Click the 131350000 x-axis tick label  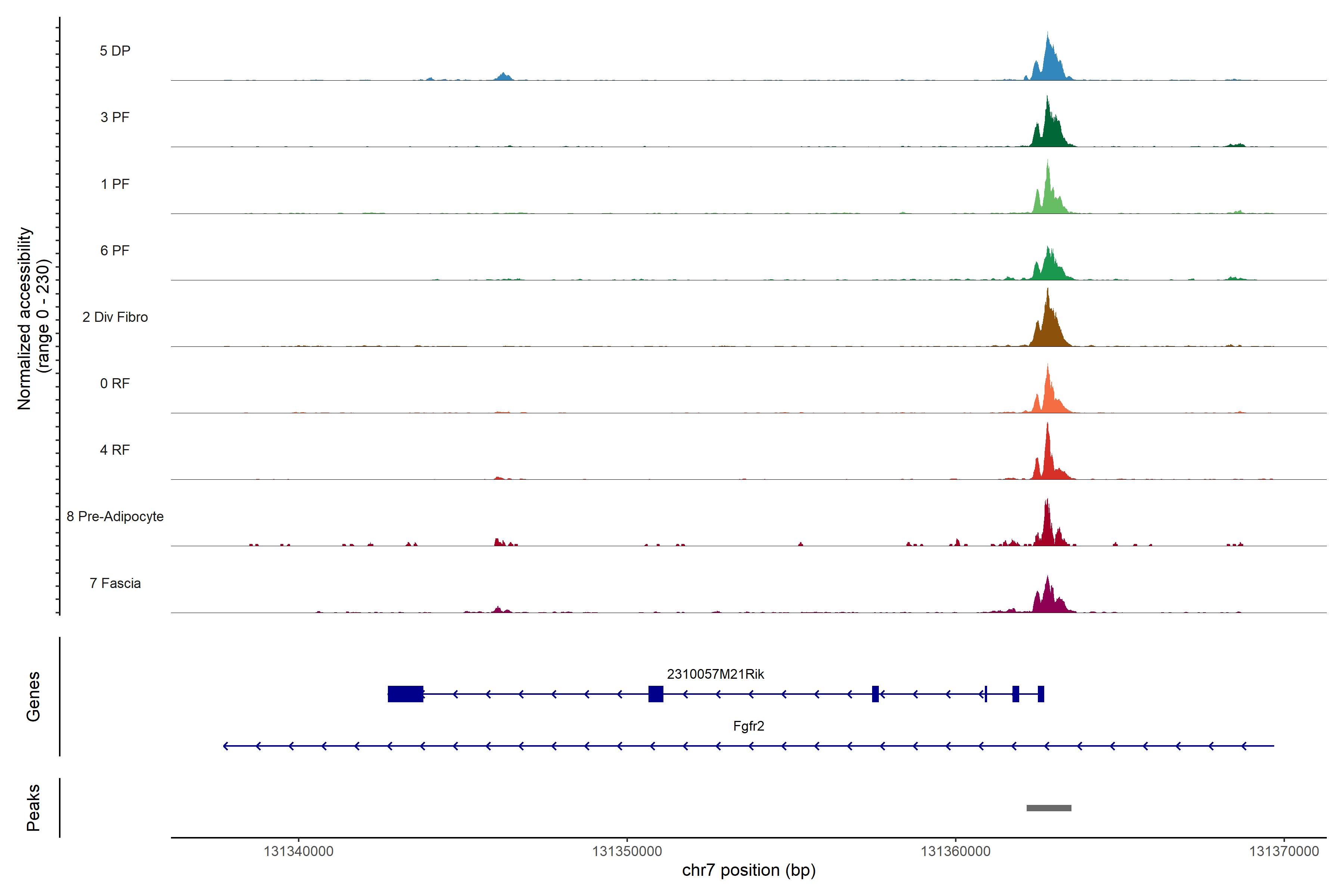point(627,852)
